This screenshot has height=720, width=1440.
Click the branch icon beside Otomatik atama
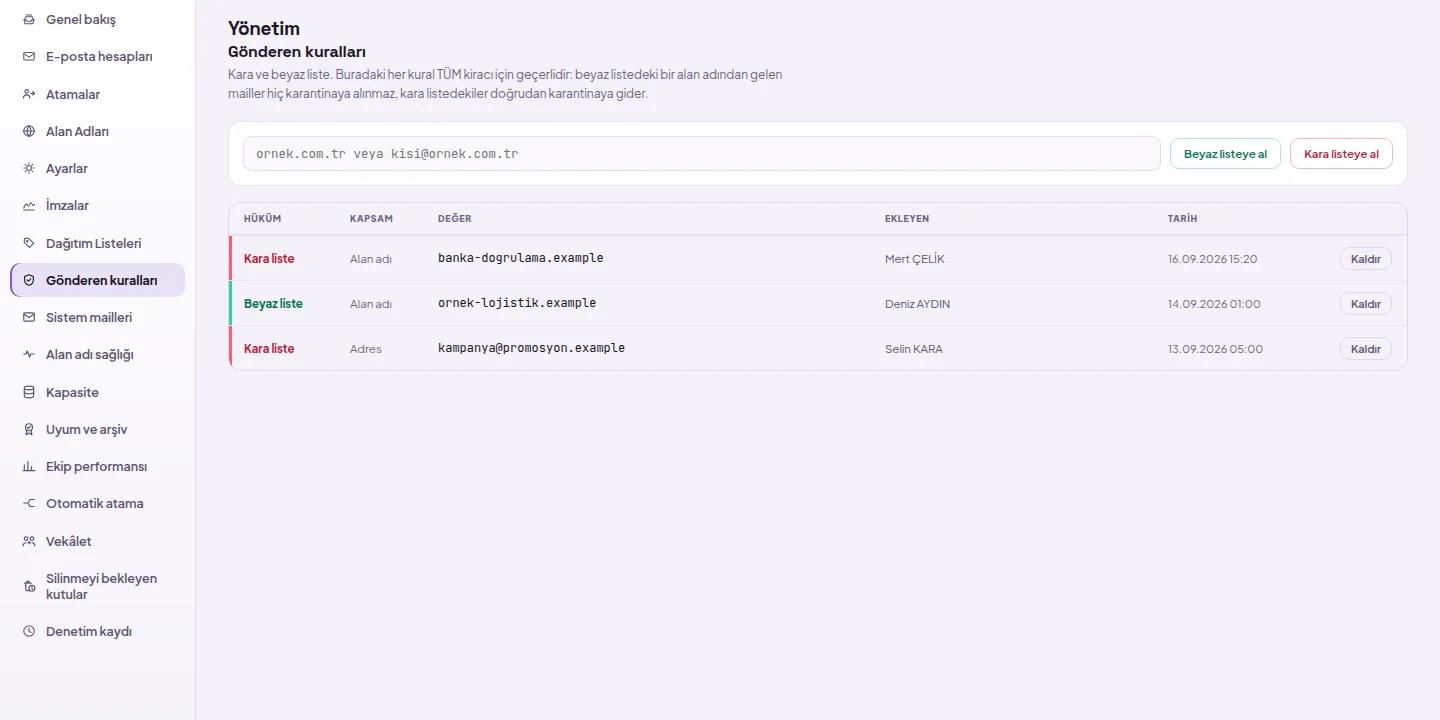(x=29, y=504)
